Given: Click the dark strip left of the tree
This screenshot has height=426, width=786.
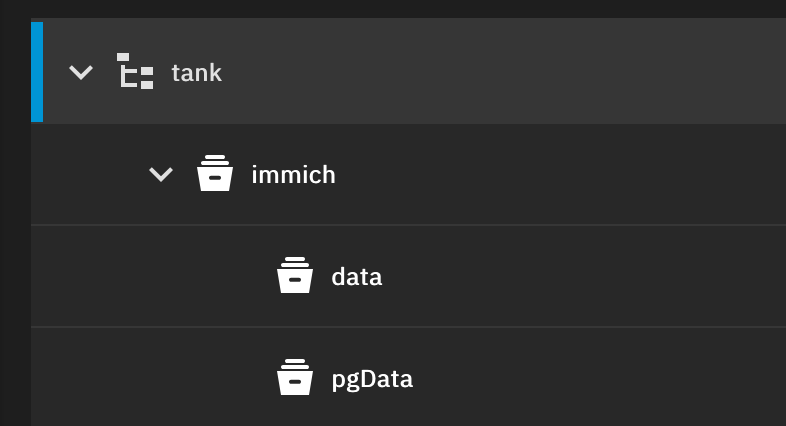Looking at the screenshot, I should pos(14,250).
